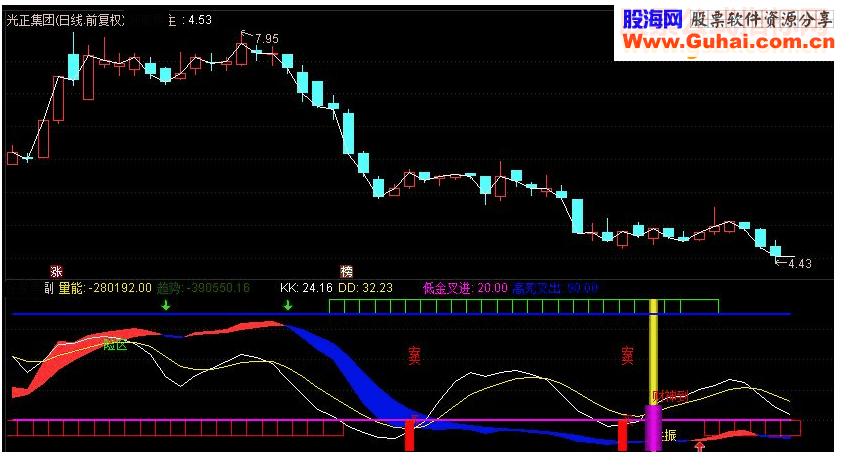Open the Www.Guhai.com.cn link

[x=728, y=42]
